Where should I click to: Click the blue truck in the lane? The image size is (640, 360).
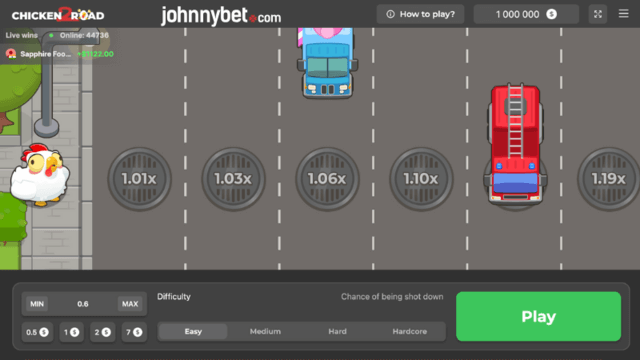327,63
